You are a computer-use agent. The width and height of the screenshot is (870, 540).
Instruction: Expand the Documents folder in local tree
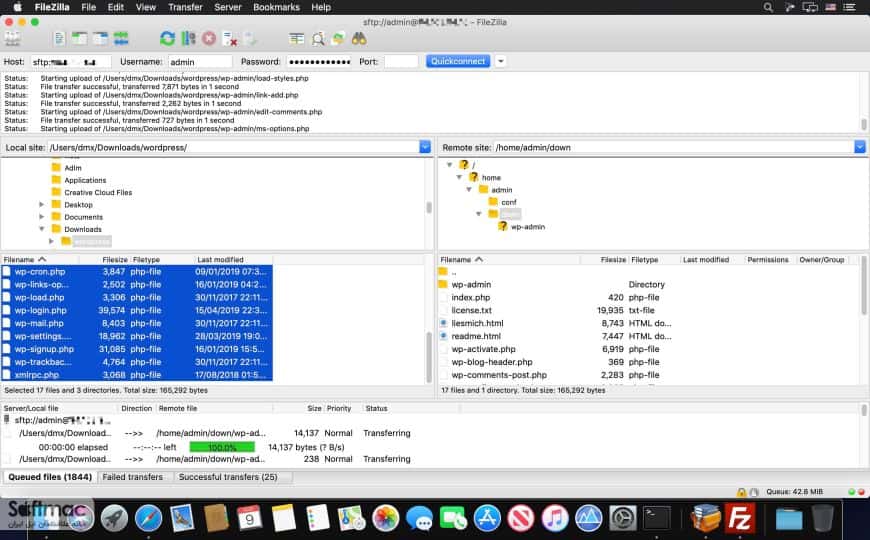[42, 217]
